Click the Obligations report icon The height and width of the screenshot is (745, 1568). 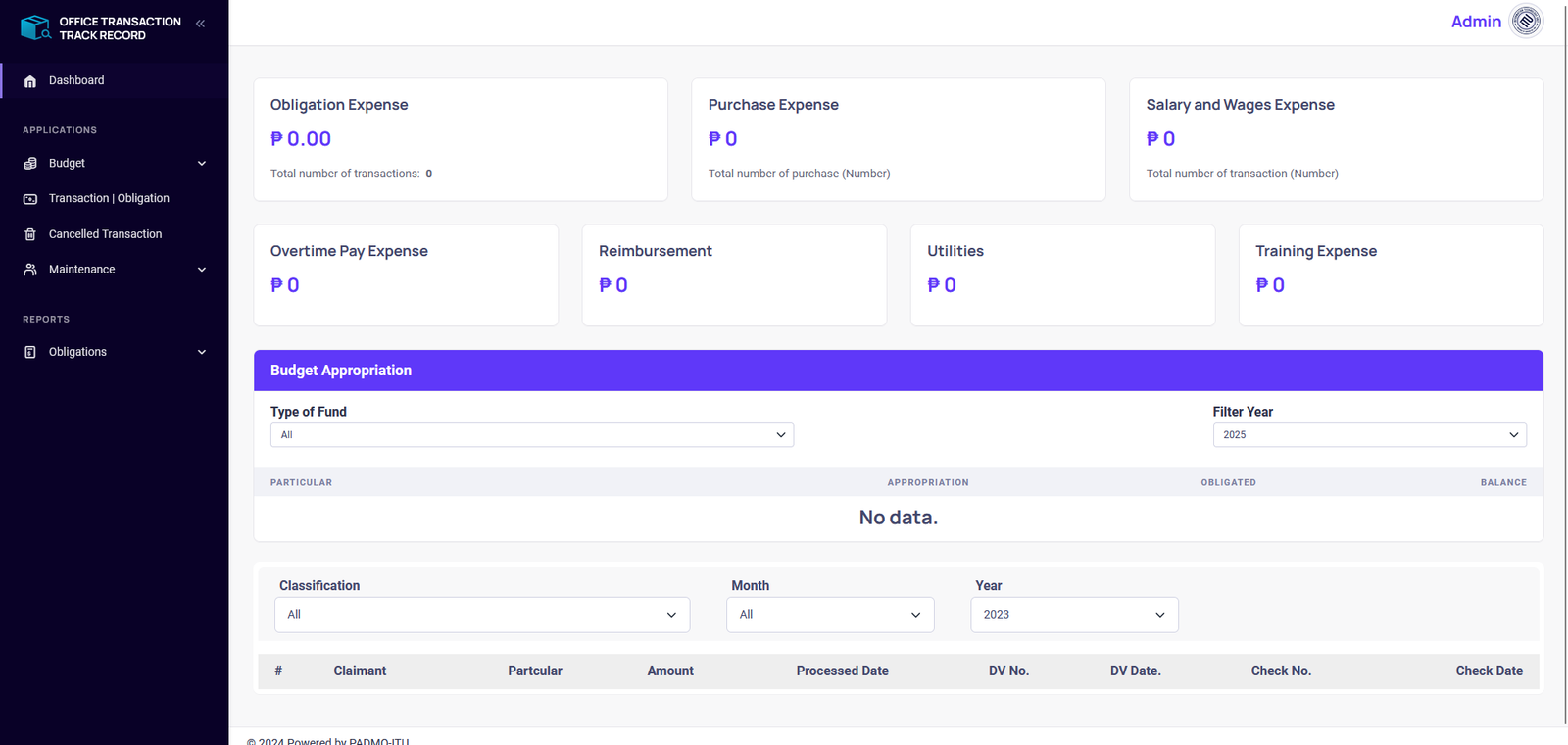[x=30, y=352]
